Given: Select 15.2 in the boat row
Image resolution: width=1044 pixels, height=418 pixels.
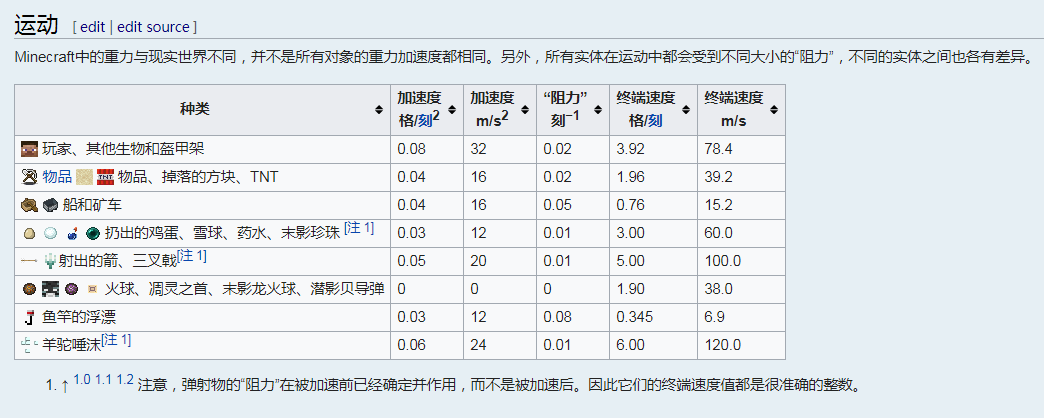Looking at the screenshot, I should [741, 206].
